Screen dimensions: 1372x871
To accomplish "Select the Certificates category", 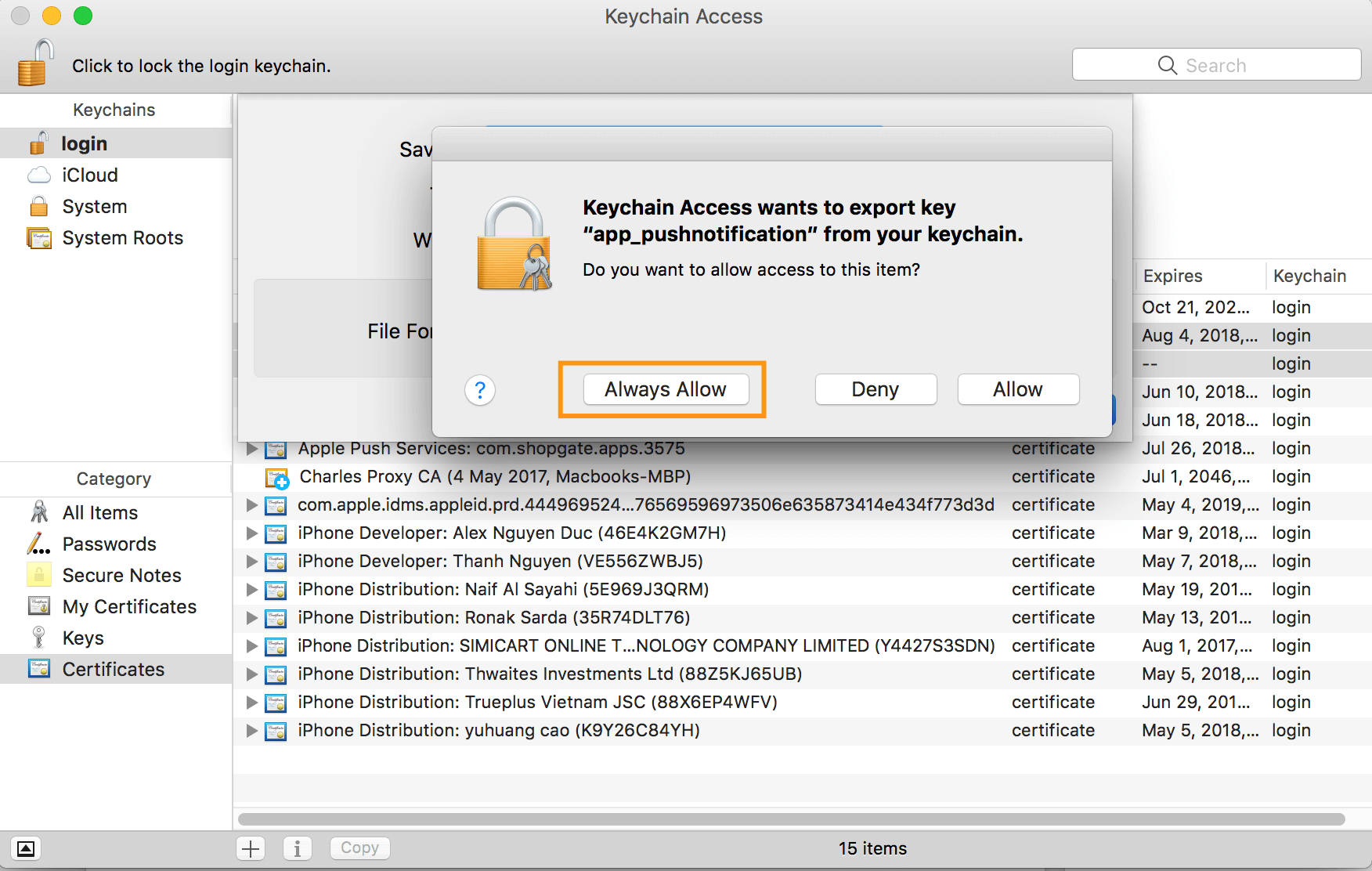I will point(116,669).
